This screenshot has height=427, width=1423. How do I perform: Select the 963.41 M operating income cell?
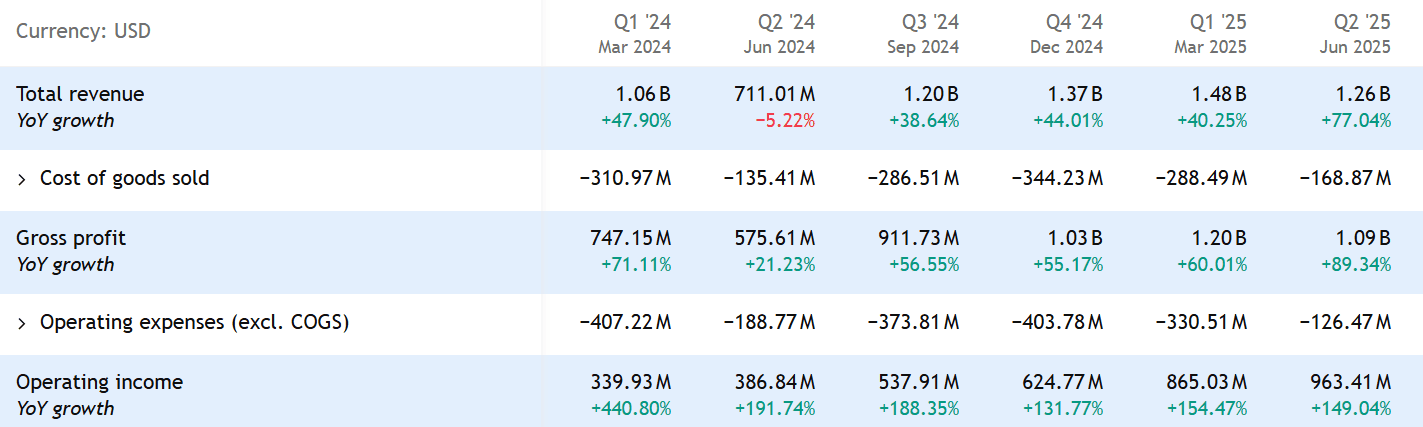pyautogui.click(x=1350, y=382)
